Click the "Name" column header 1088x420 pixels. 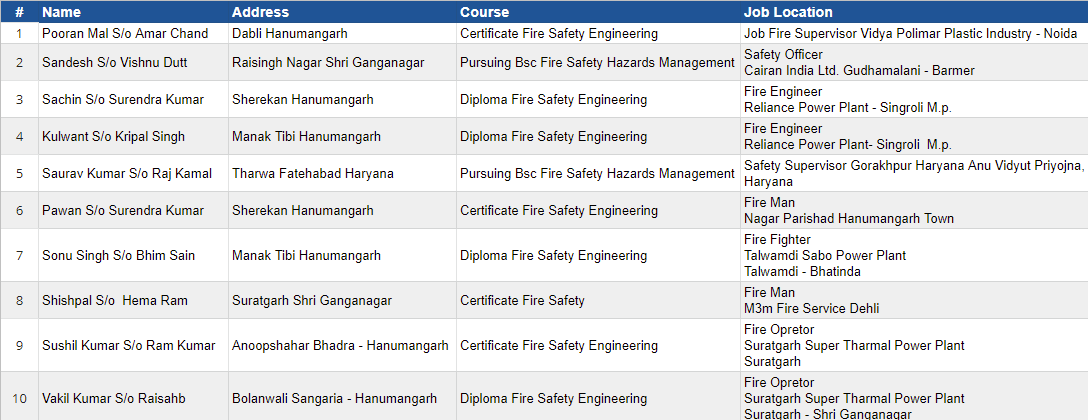[x=61, y=13]
